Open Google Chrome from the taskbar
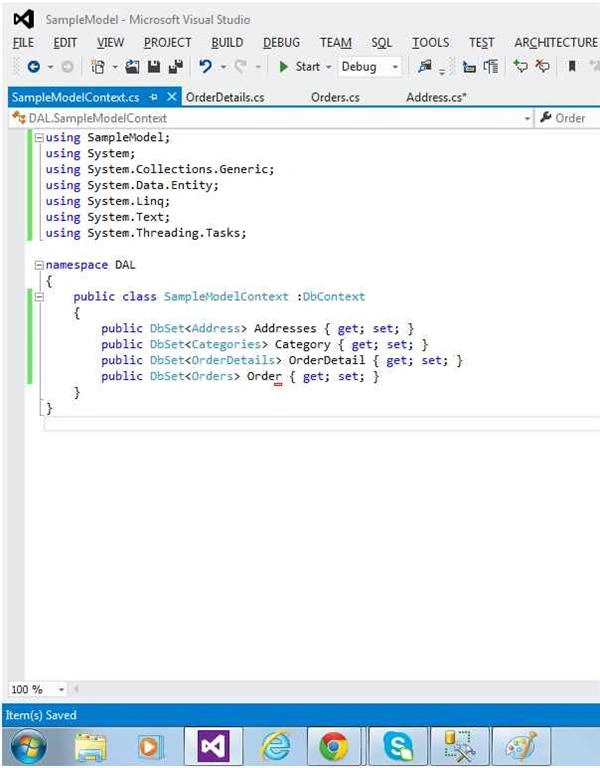The height and width of the screenshot is (768, 600). pyautogui.click(x=334, y=747)
